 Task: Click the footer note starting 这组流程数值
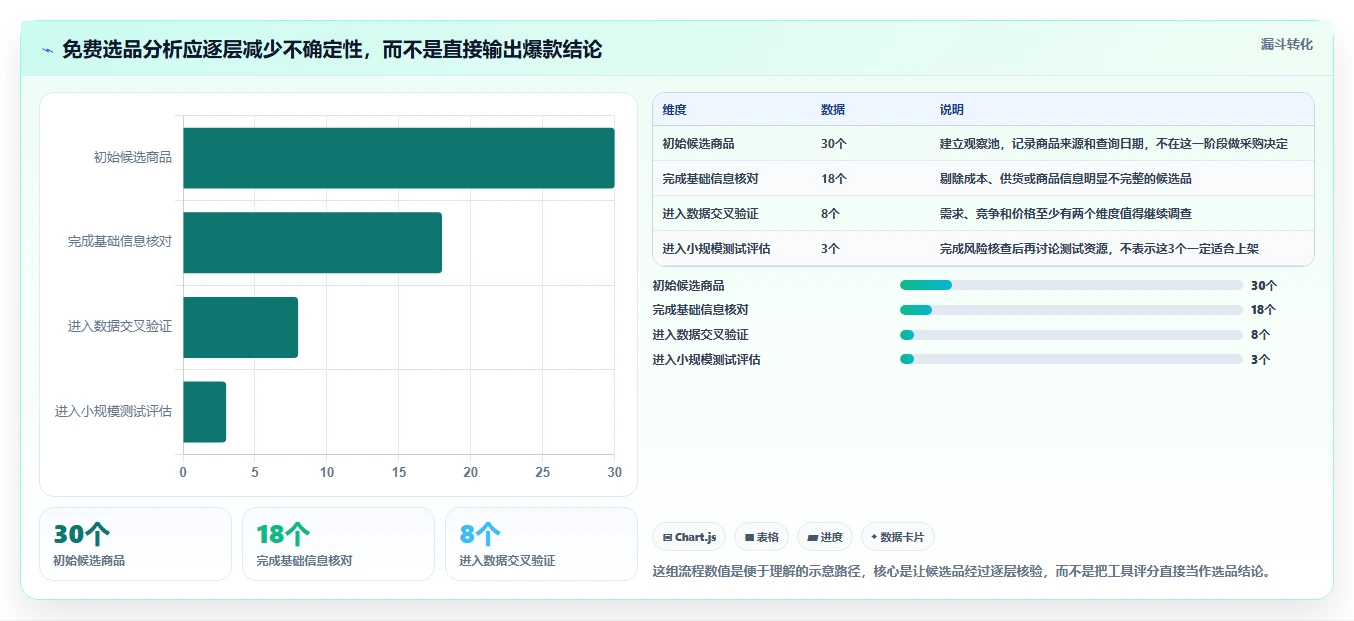point(961,572)
